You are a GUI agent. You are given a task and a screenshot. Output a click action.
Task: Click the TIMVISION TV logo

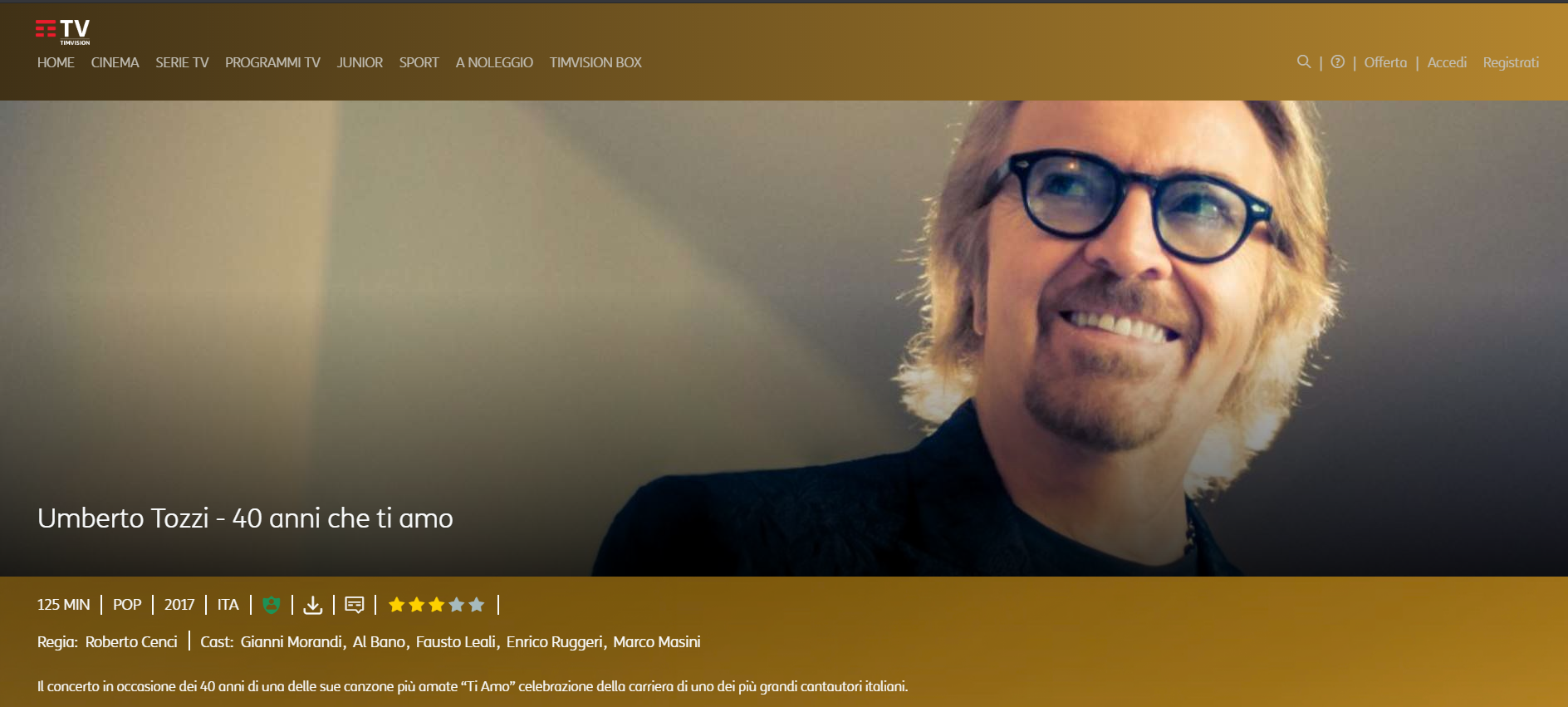tap(63, 32)
